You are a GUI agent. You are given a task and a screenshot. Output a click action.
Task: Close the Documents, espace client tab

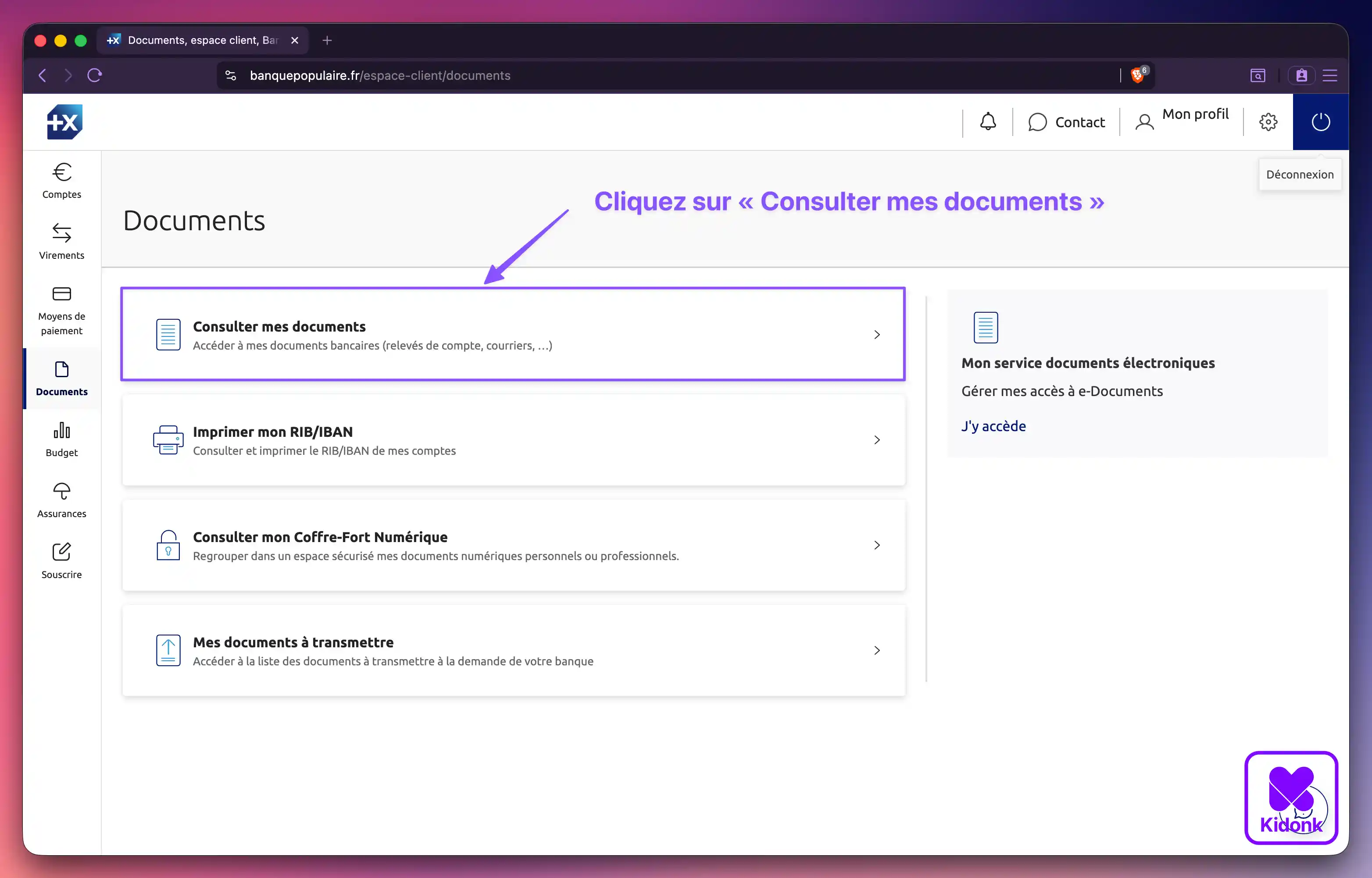(295, 40)
